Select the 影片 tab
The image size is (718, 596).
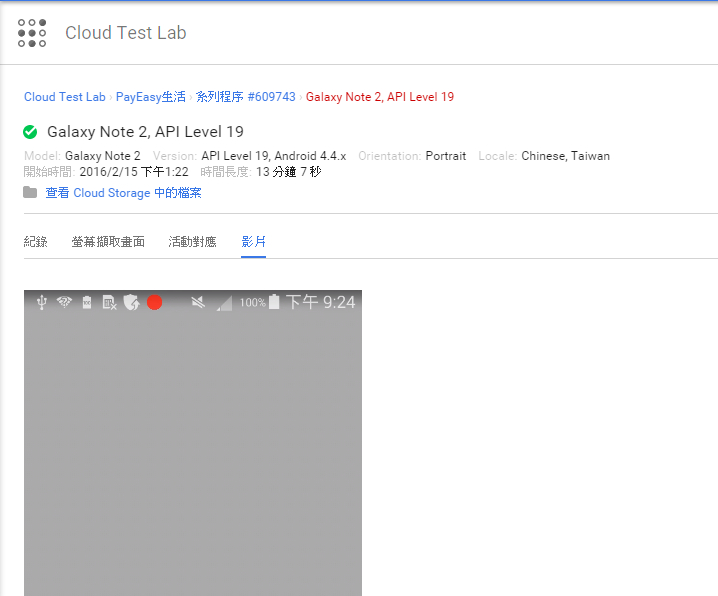click(253, 241)
